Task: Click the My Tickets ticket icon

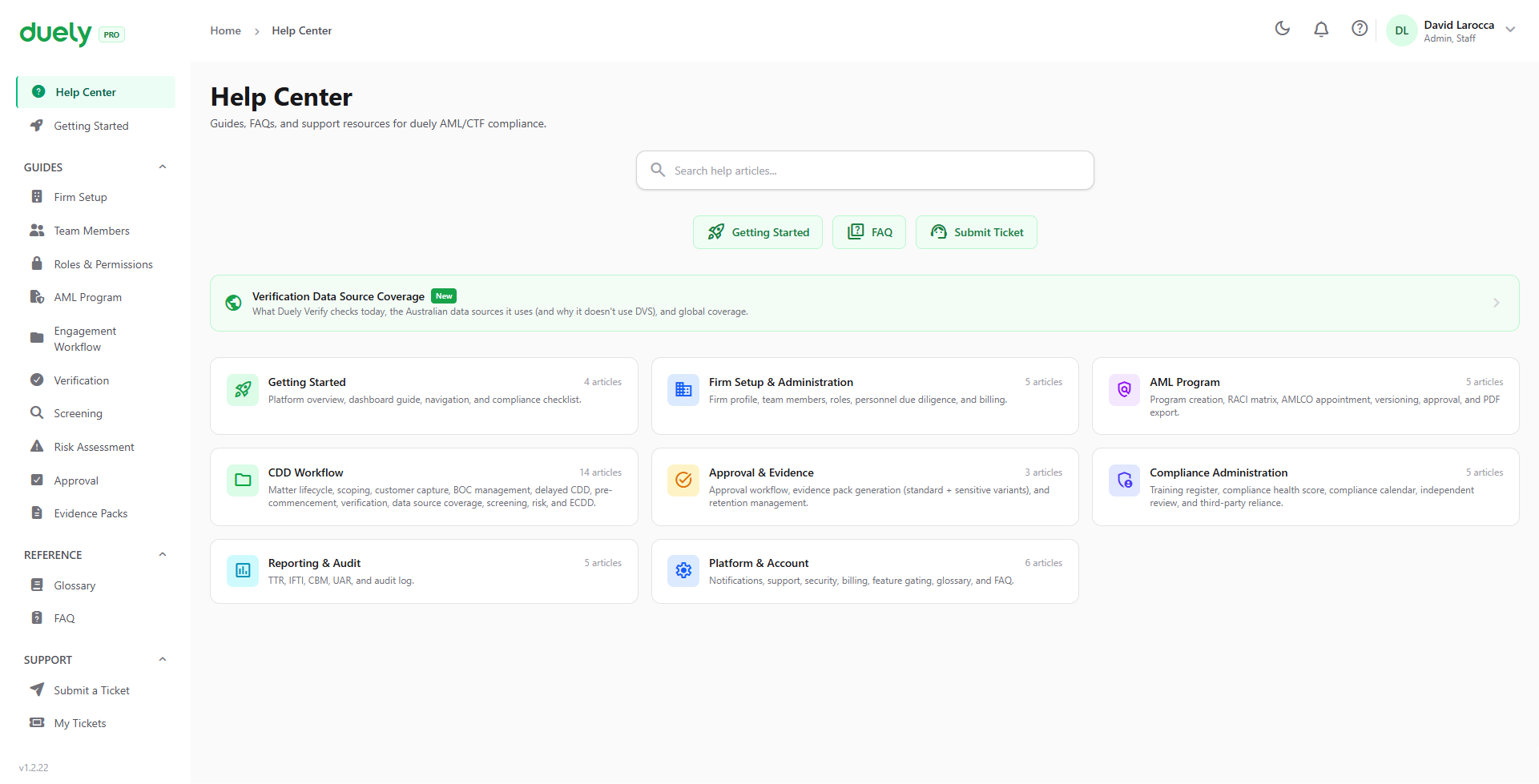Action: click(37, 722)
